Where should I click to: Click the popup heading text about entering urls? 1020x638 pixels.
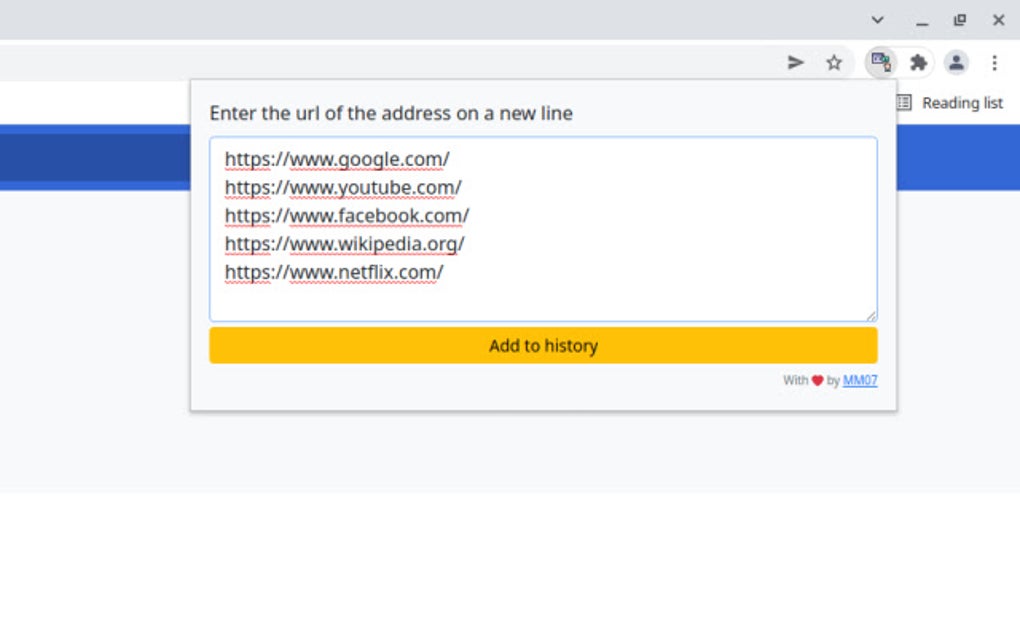click(390, 113)
